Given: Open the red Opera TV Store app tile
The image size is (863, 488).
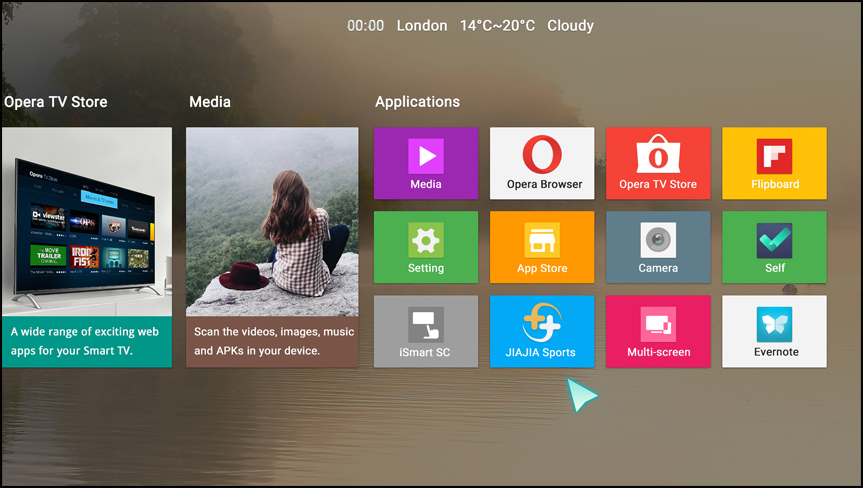Looking at the screenshot, I should coord(658,163).
